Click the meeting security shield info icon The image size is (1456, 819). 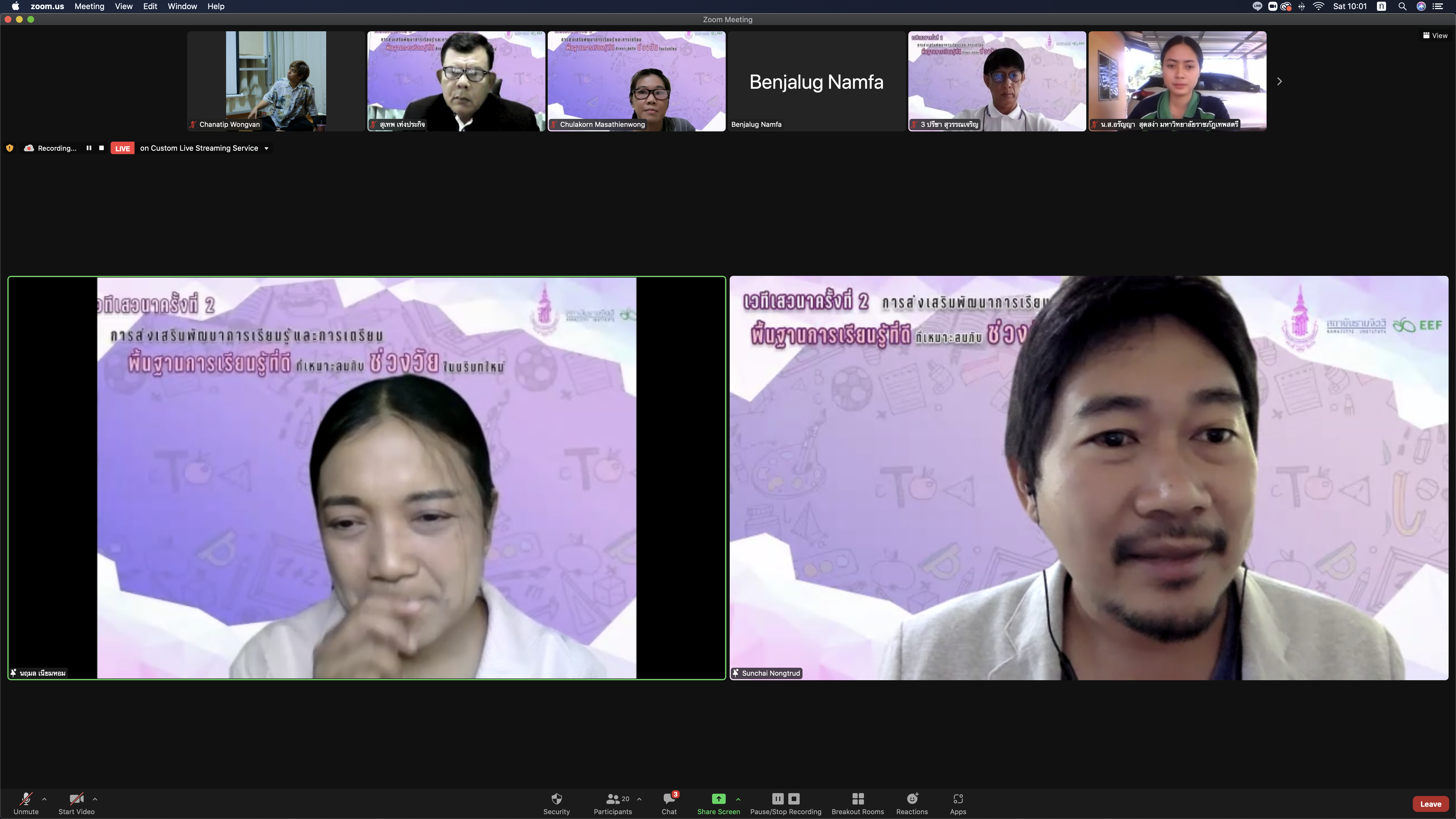click(x=10, y=148)
